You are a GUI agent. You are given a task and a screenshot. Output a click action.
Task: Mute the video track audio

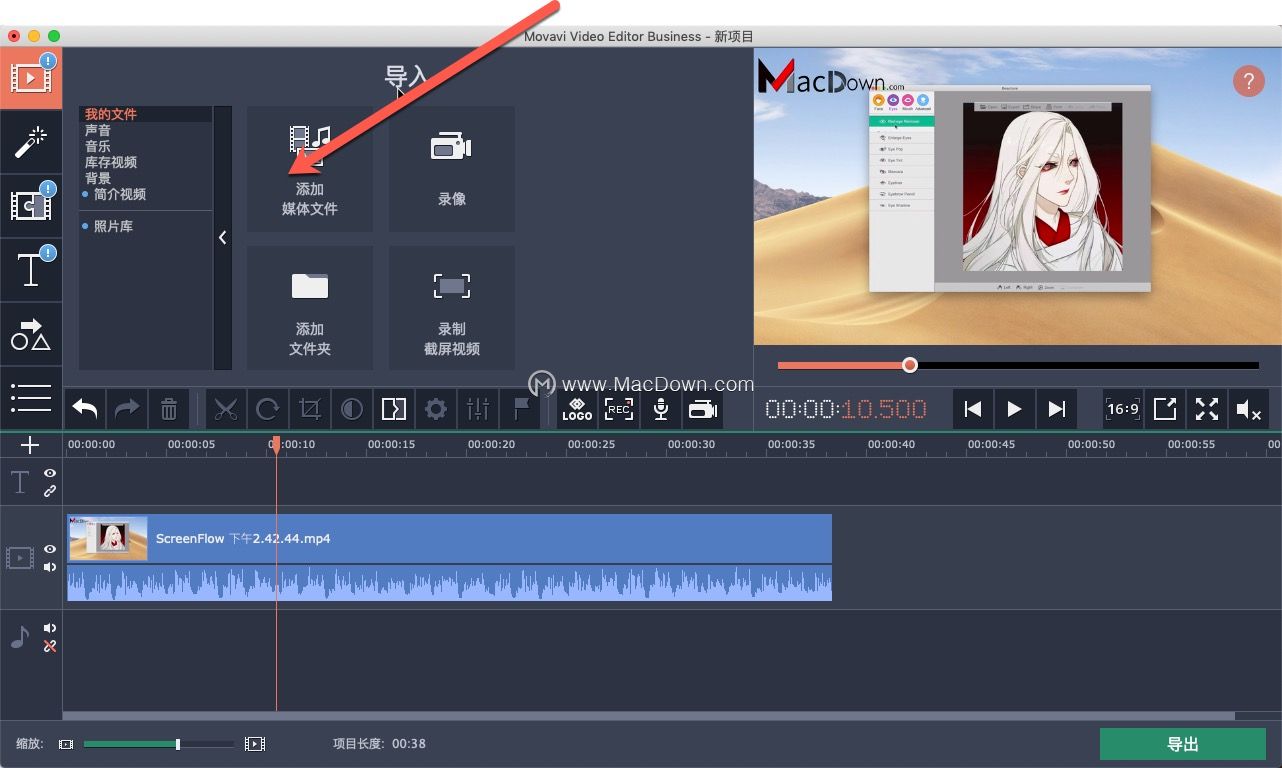point(50,567)
